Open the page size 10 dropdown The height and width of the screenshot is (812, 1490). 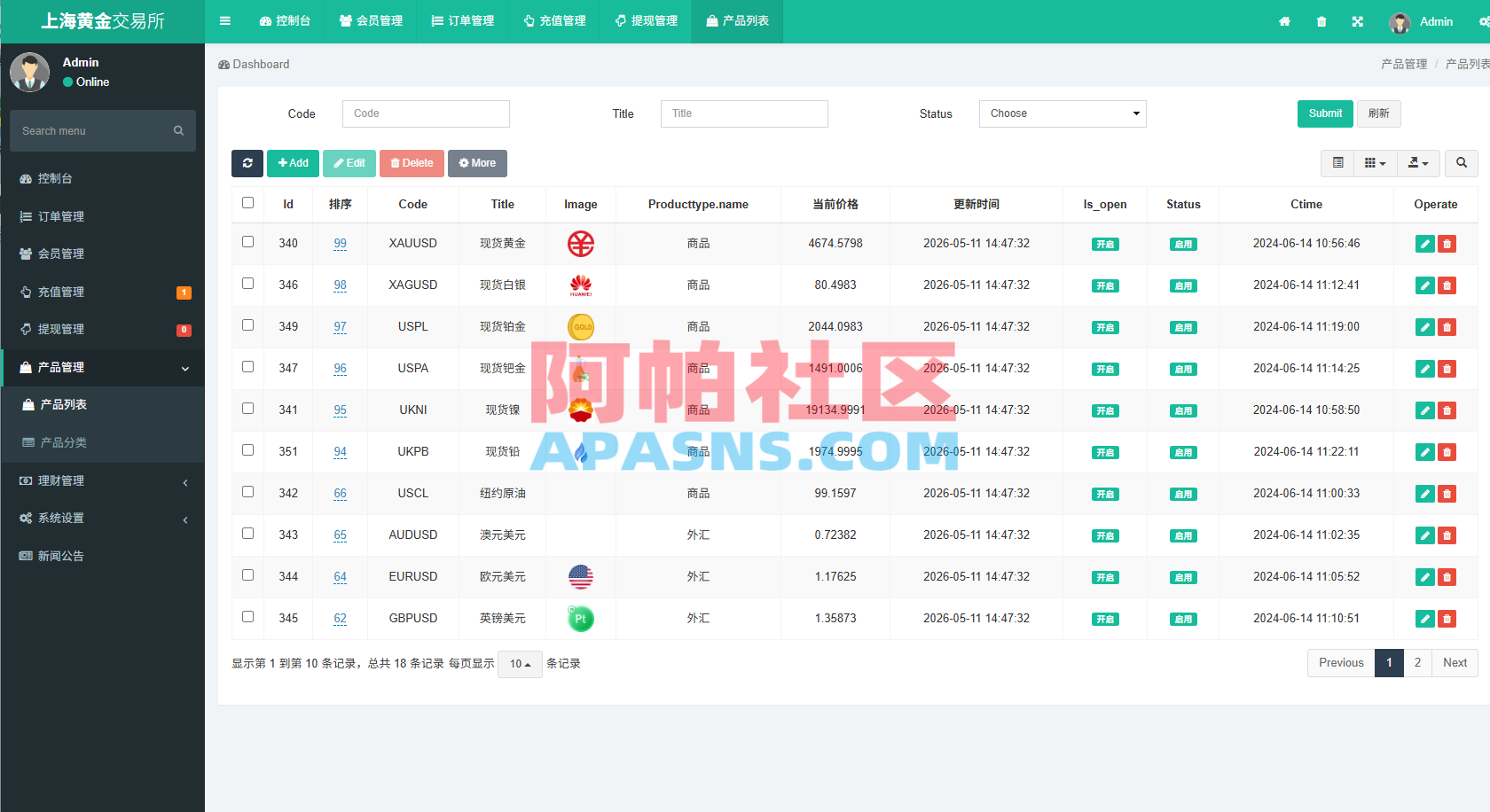coord(521,664)
